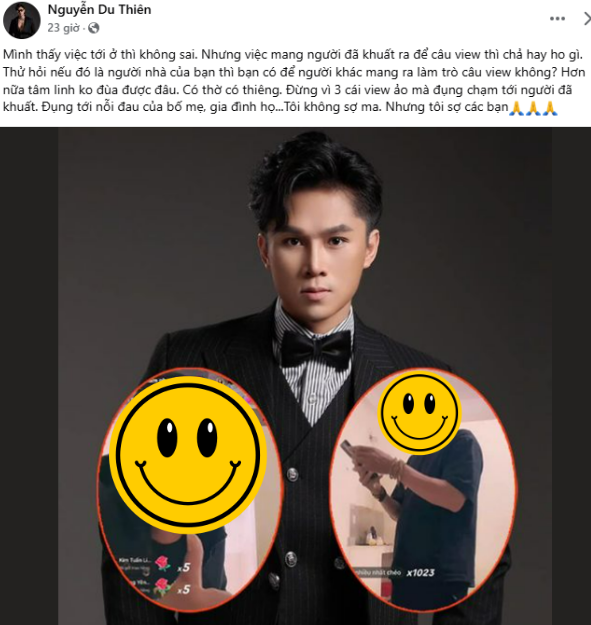Open the three-dot post options menu
The width and height of the screenshot is (591, 625).
click(x=557, y=18)
